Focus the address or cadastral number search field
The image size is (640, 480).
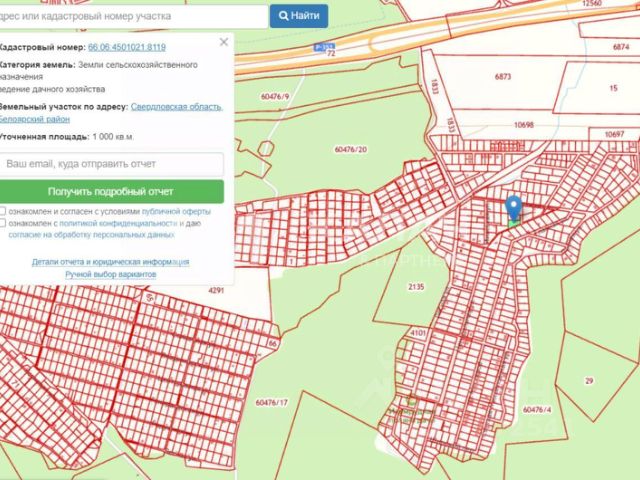(x=133, y=16)
